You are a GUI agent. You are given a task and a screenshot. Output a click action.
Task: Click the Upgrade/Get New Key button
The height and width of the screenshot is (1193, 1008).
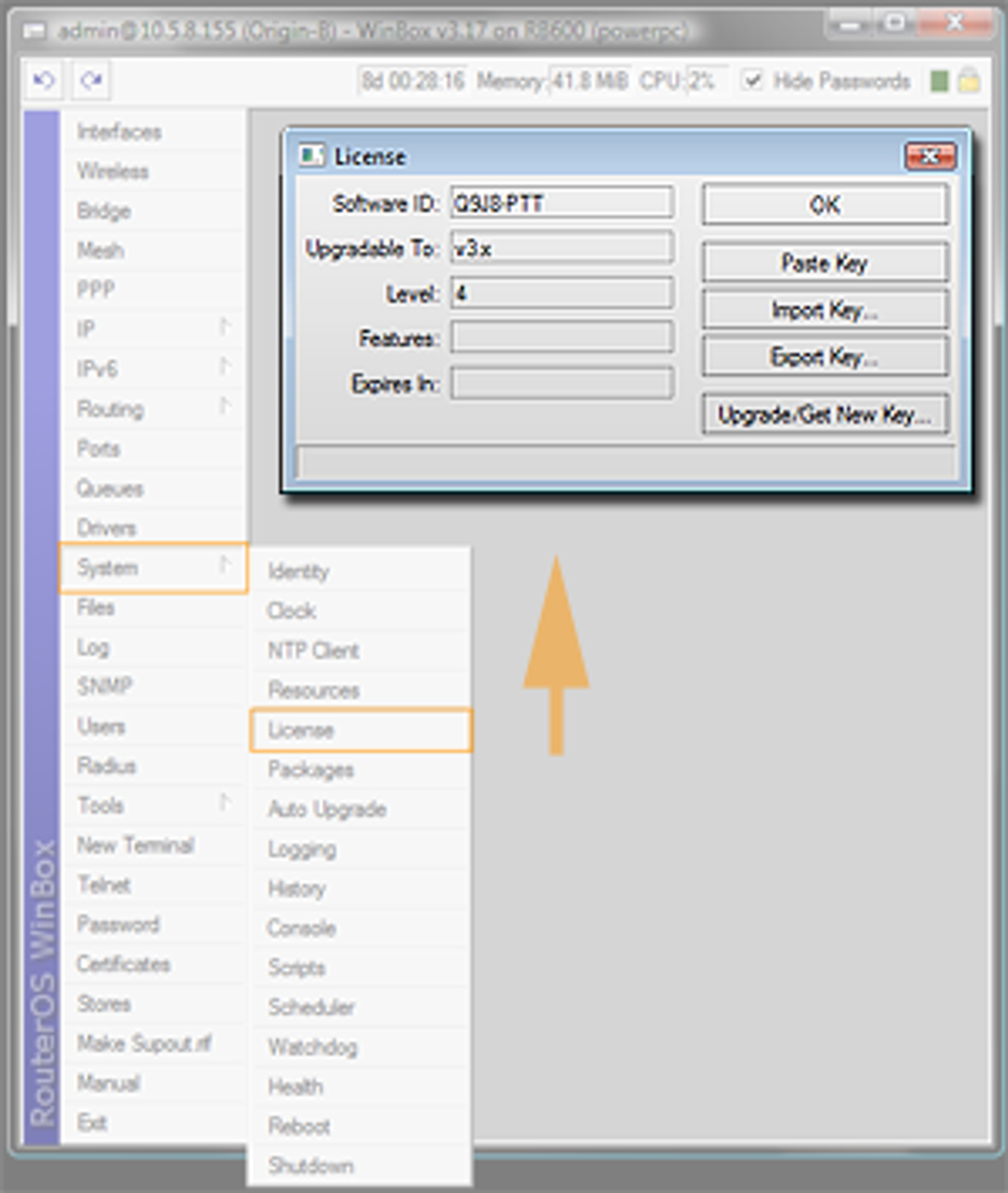(825, 414)
